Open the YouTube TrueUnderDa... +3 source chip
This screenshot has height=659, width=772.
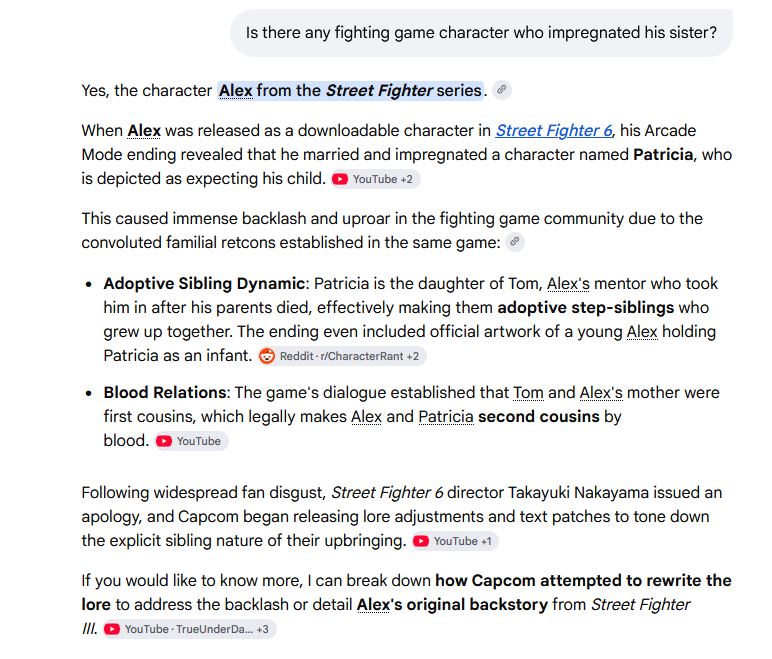(190, 629)
